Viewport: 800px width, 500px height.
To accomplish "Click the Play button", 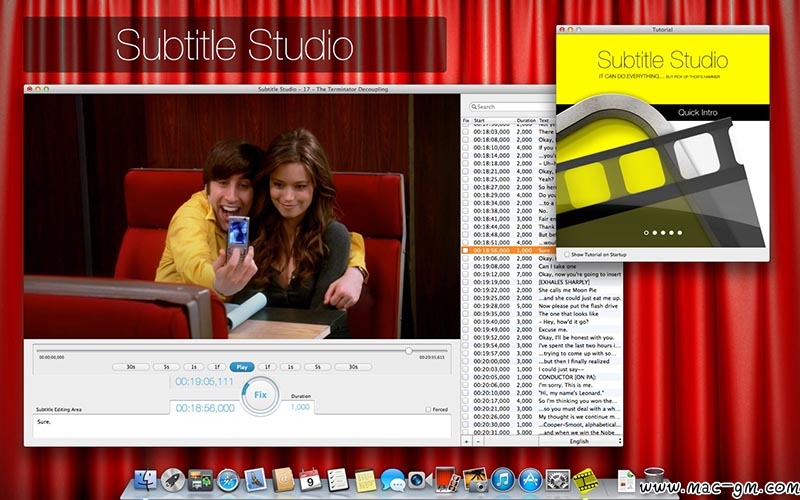I will [x=242, y=367].
